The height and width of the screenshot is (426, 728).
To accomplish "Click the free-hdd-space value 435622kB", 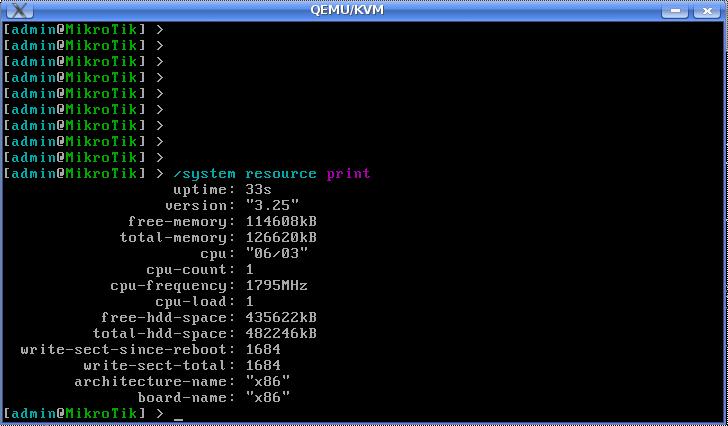I will 281,317.
